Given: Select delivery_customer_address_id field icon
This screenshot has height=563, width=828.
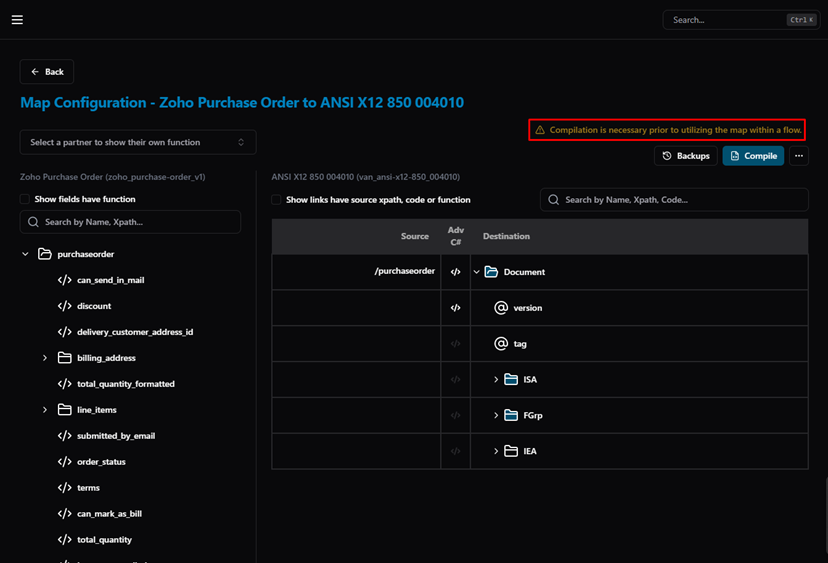Looking at the screenshot, I should point(64,332).
